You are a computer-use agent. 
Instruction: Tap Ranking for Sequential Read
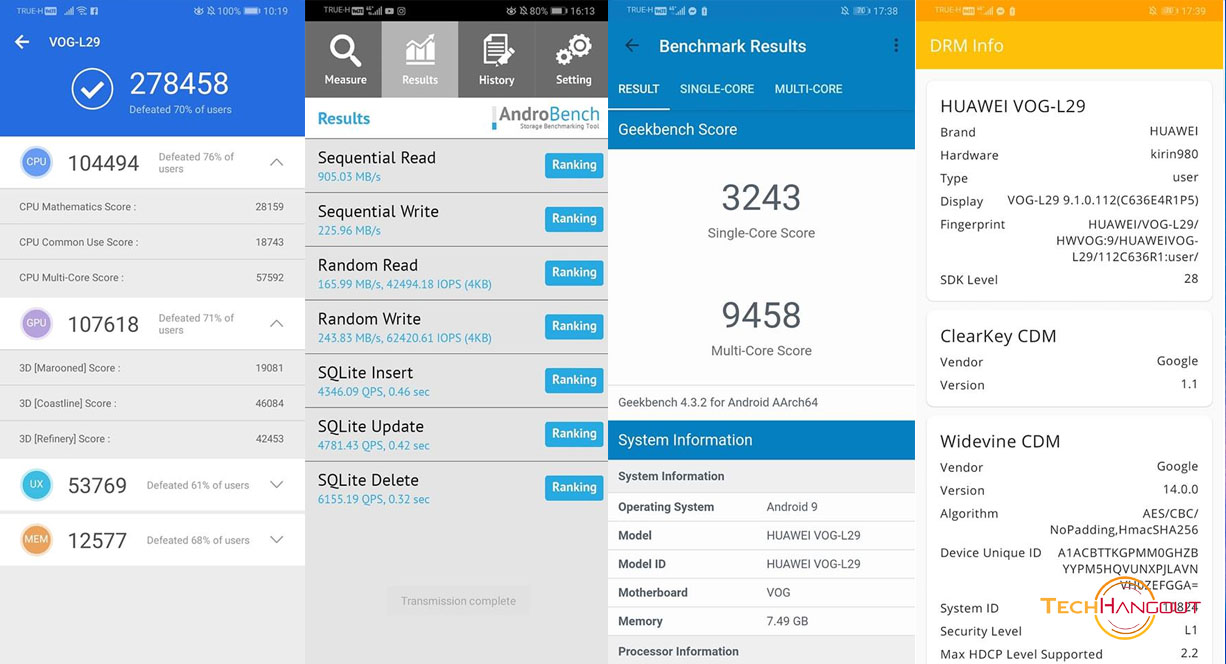574,165
